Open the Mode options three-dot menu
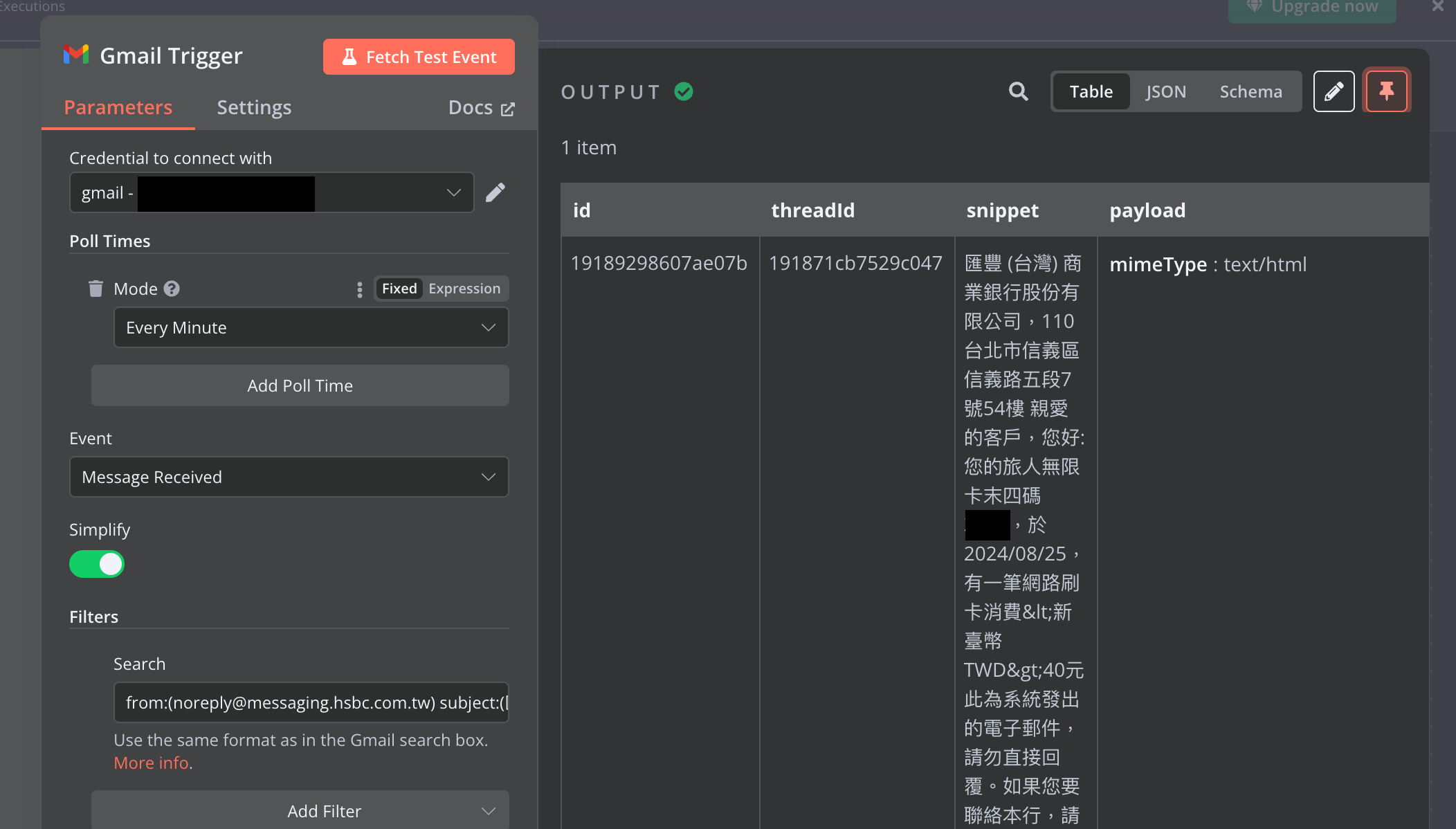Viewport: 1456px width, 829px height. [x=360, y=289]
